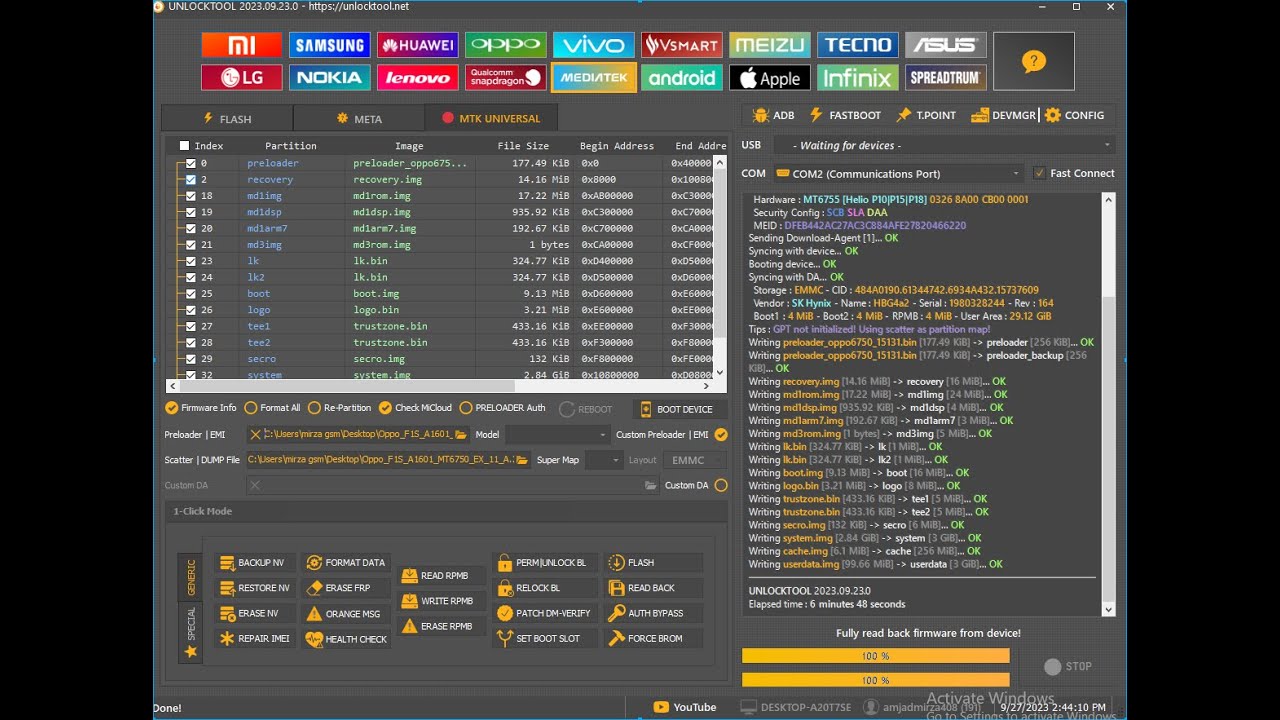Toggle the Index select-all checkbox
This screenshot has width=1280, height=720.
(184, 146)
